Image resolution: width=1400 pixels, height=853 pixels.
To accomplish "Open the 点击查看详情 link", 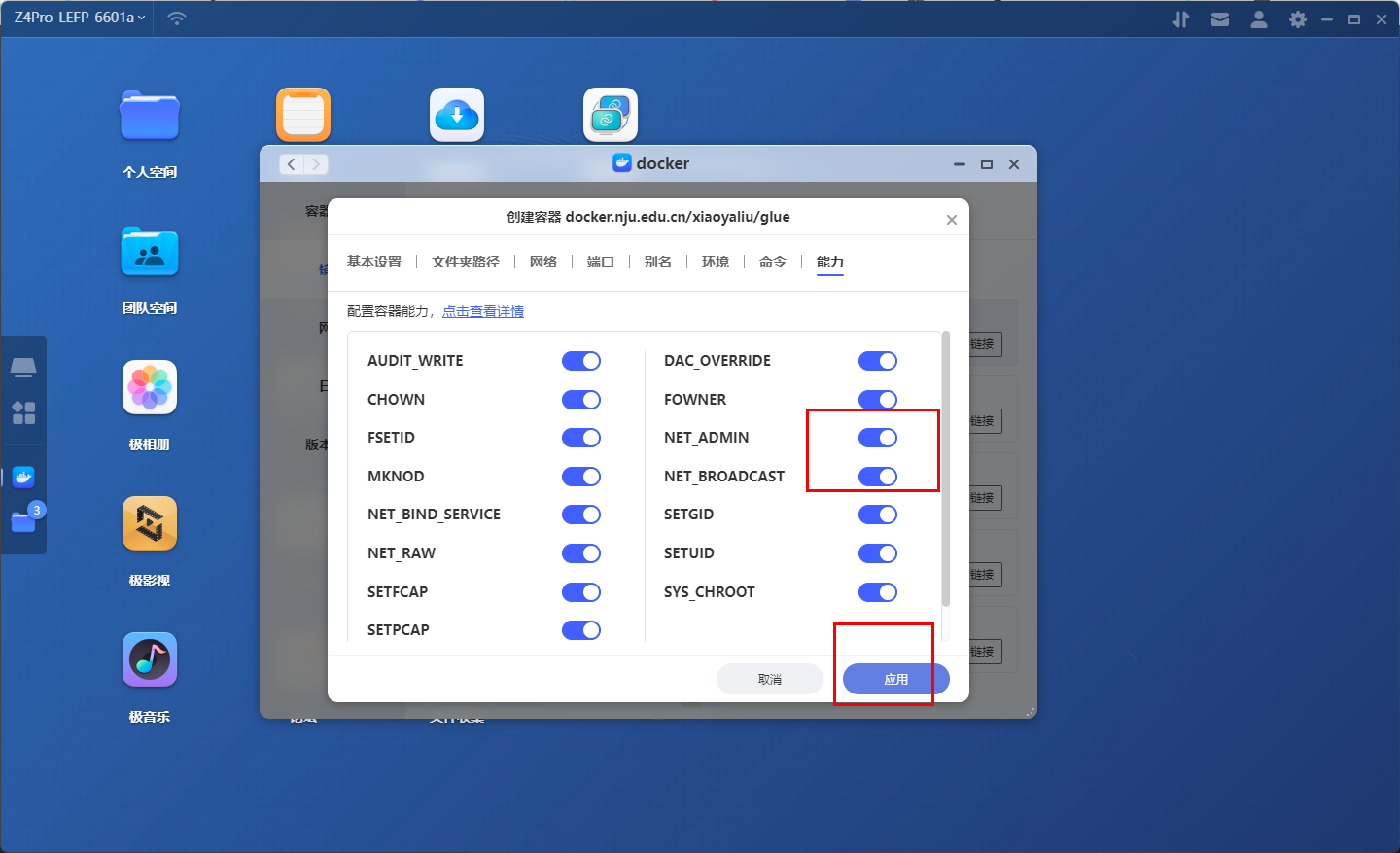I will coord(483,311).
